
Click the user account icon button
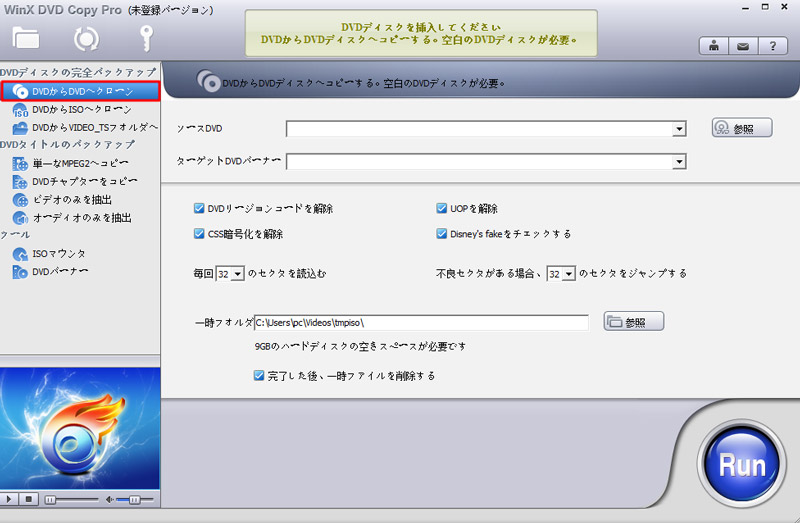[713, 46]
